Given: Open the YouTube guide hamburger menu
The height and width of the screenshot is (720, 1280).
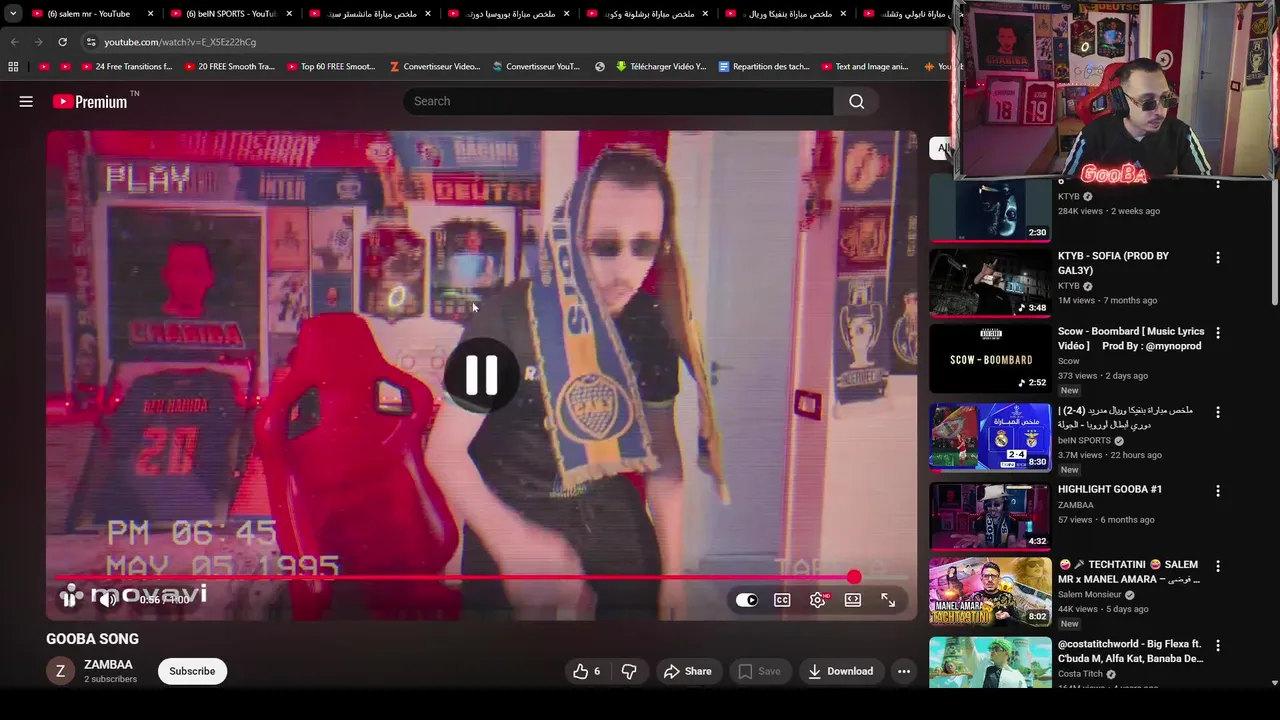Looking at the screenshot, I should 26,101.
